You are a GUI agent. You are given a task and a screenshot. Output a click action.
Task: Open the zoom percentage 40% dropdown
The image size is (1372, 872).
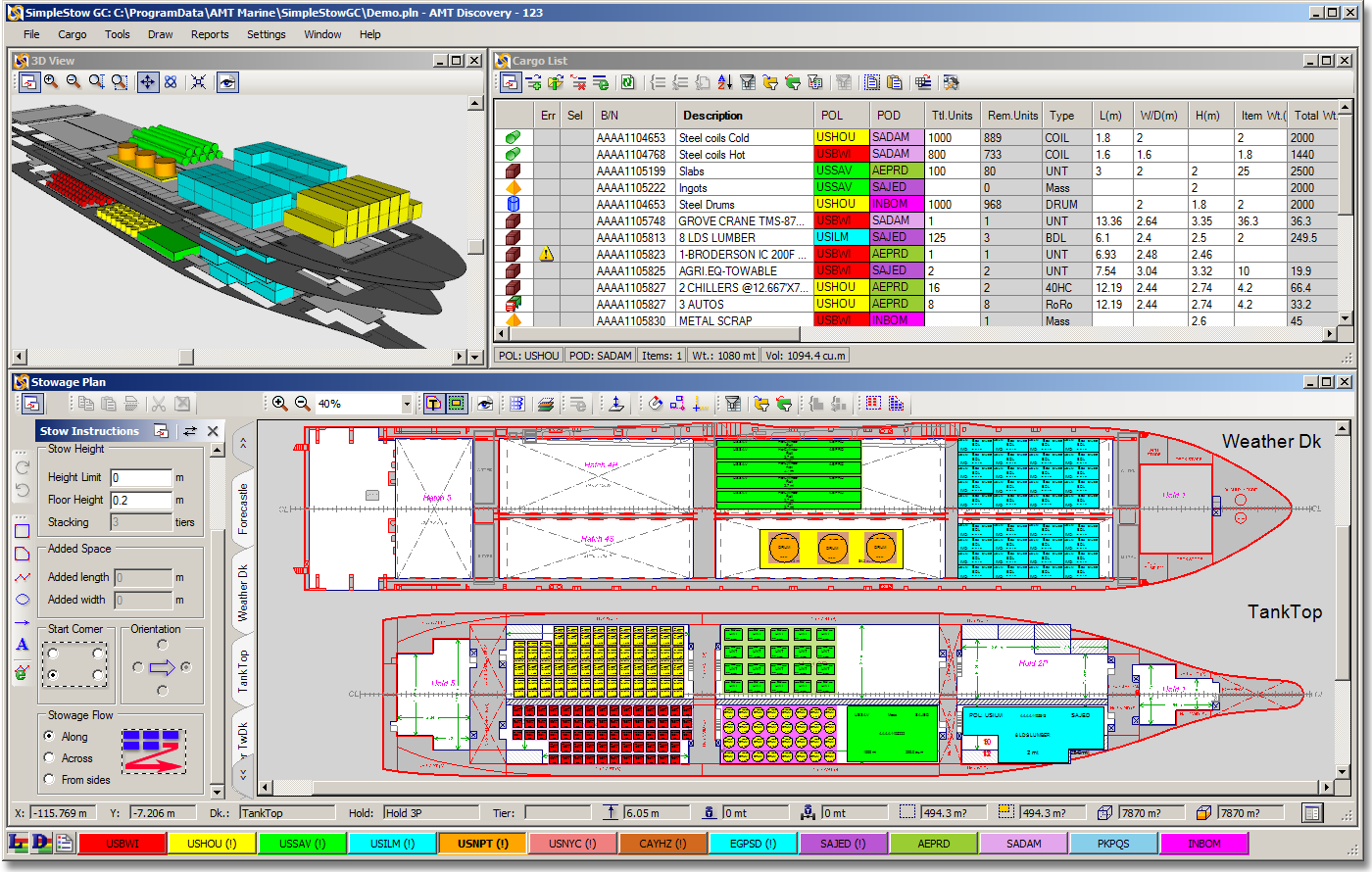(x=407, y=404)
